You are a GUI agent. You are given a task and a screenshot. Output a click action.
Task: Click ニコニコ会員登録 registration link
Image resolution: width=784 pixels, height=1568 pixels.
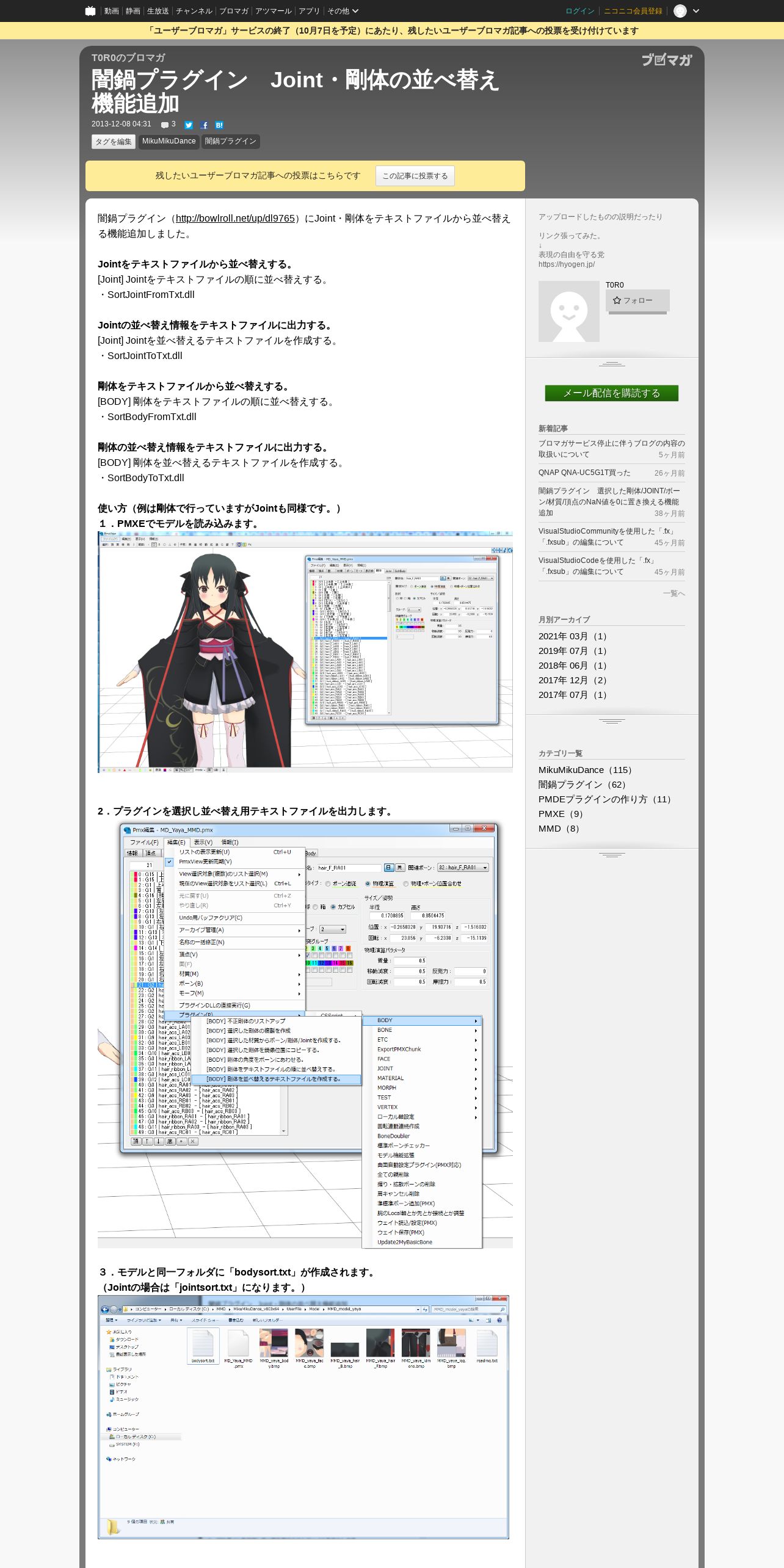633,11
